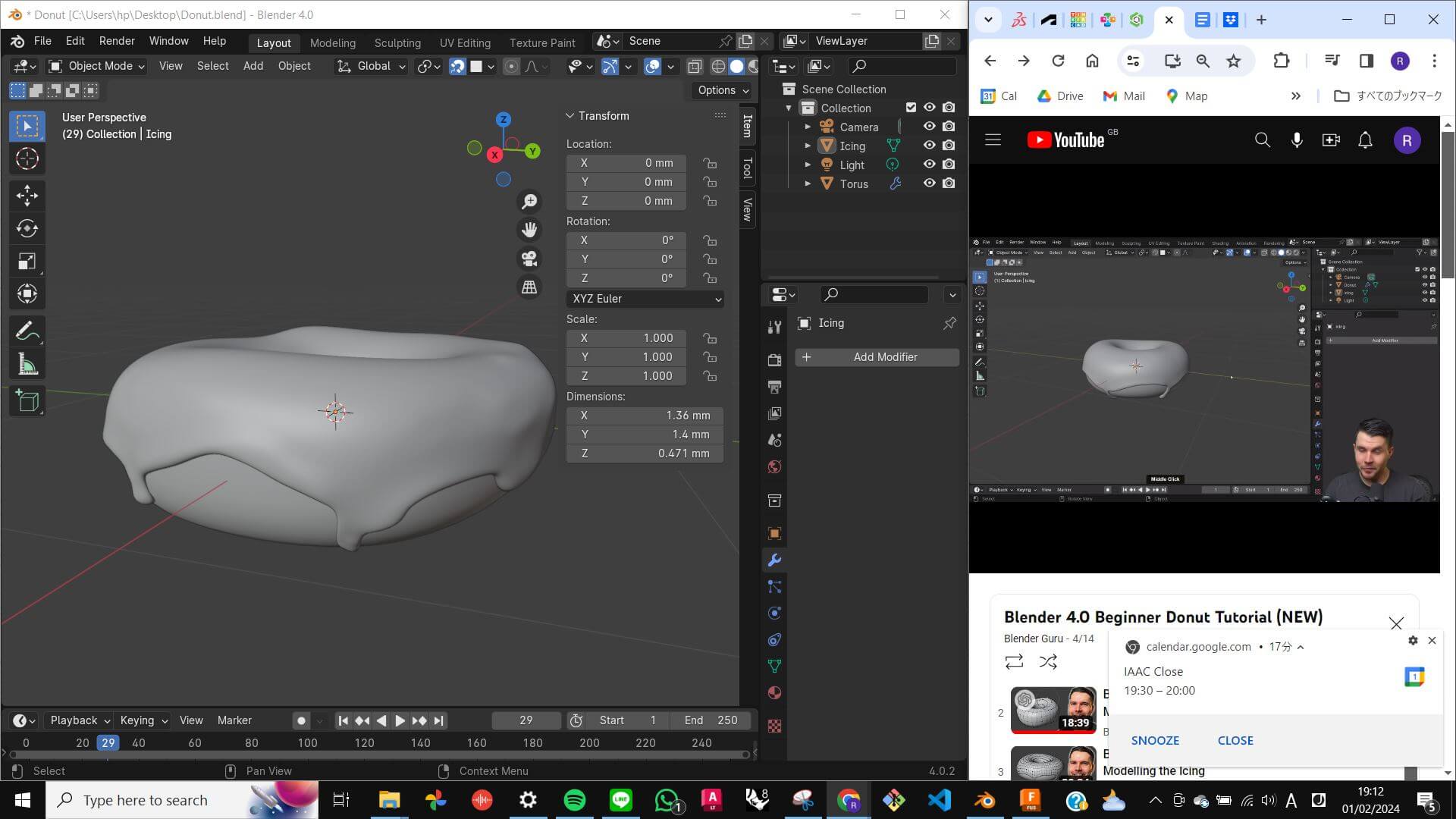The image size is (1456, 819).
Task: Open the World properties tab
Action: [774, 467]
